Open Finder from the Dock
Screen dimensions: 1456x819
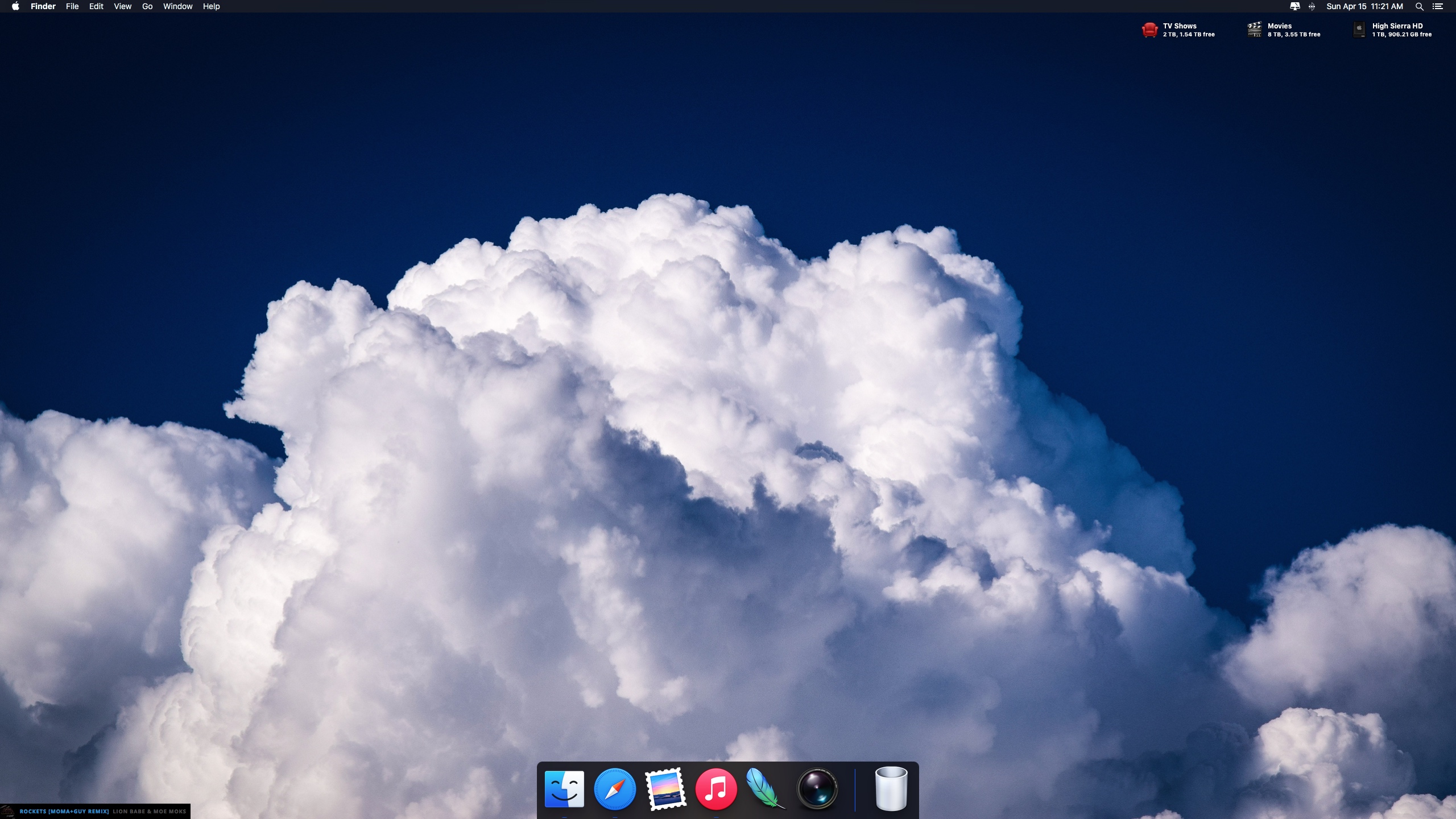(564, 789)
